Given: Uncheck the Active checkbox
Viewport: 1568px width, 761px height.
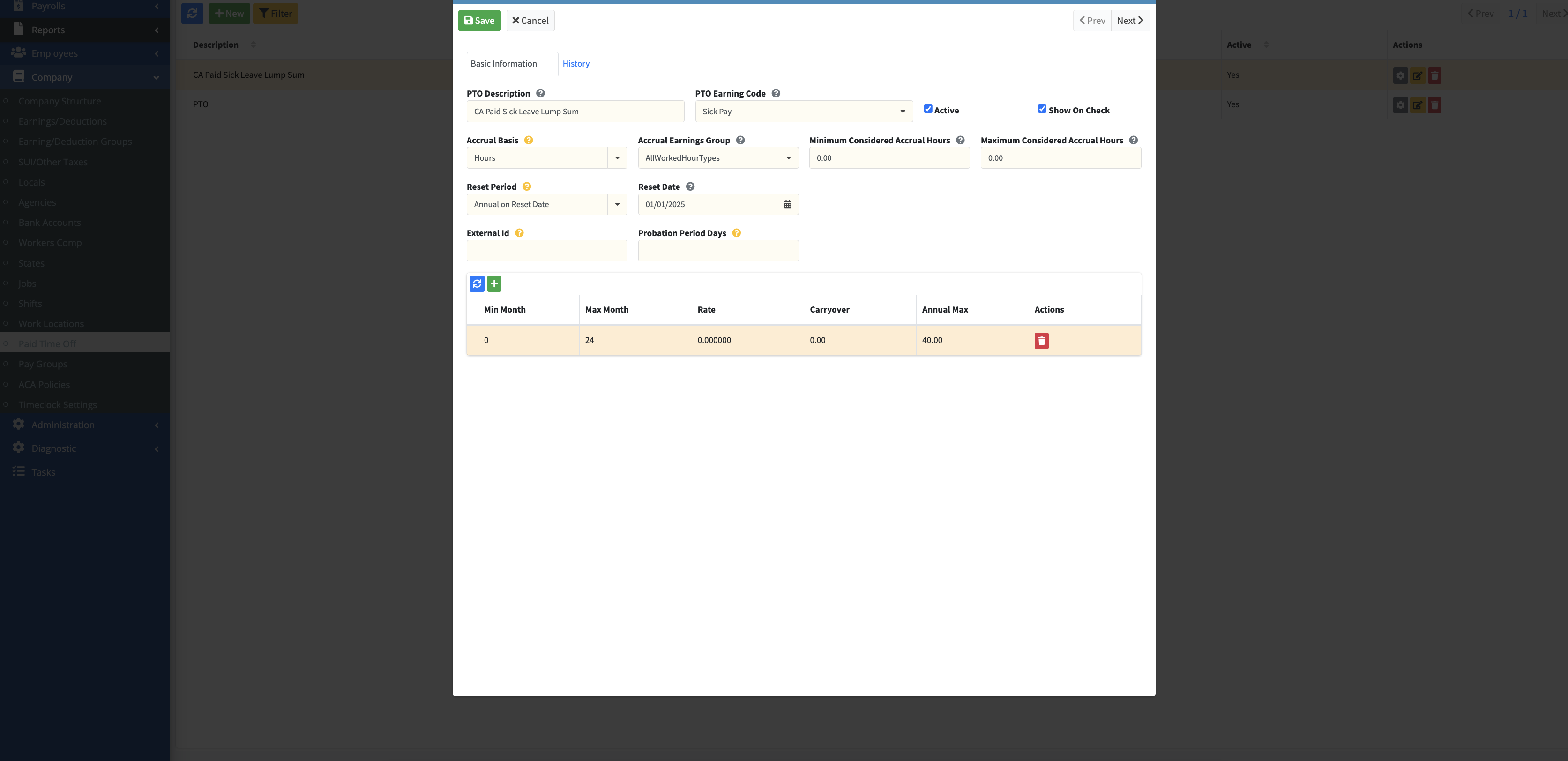Looking at the screenshot, I should (928, 109).
